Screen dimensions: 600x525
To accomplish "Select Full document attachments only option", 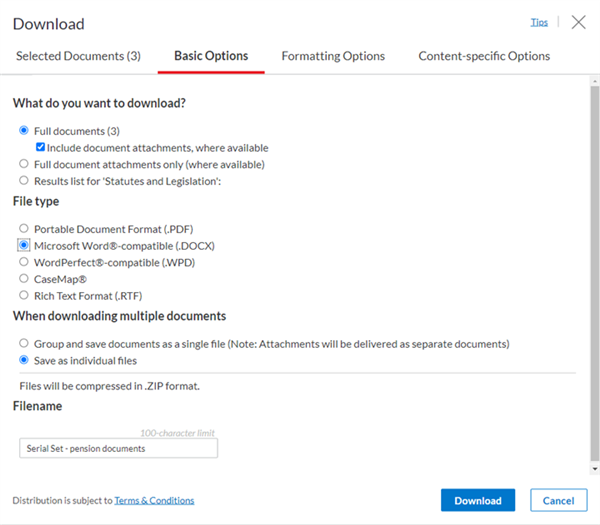I will click(24, 164).
